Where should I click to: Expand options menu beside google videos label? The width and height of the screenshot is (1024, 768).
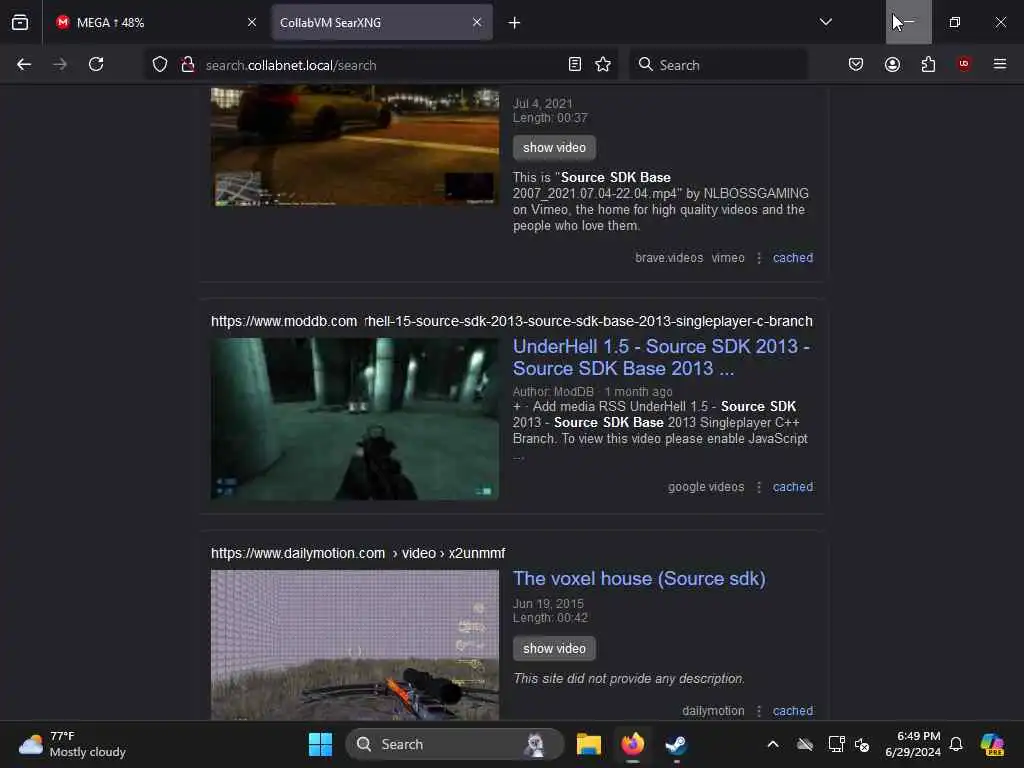point(759,487)
